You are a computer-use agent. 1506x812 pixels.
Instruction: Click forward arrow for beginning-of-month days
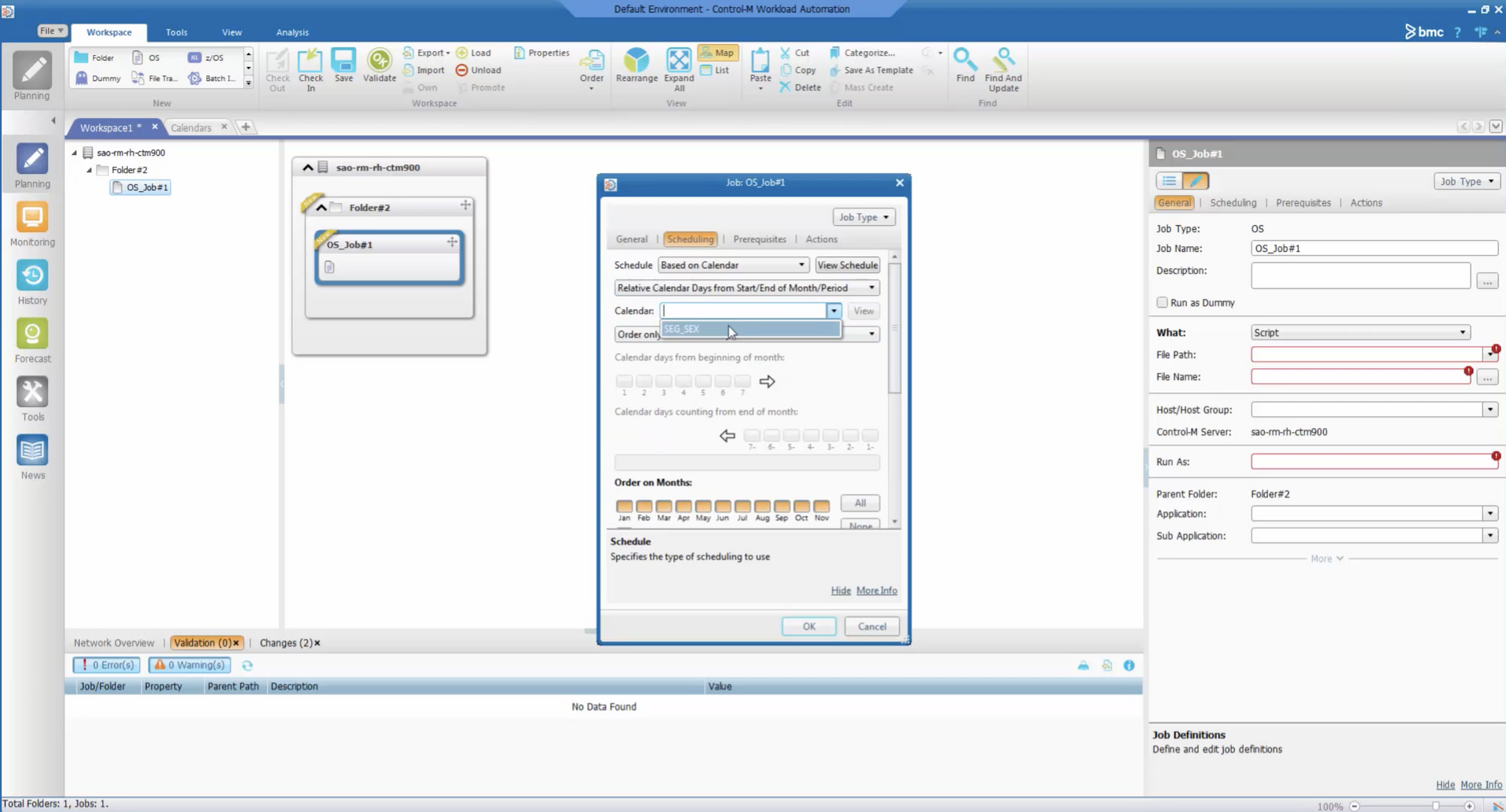point(767,382)
